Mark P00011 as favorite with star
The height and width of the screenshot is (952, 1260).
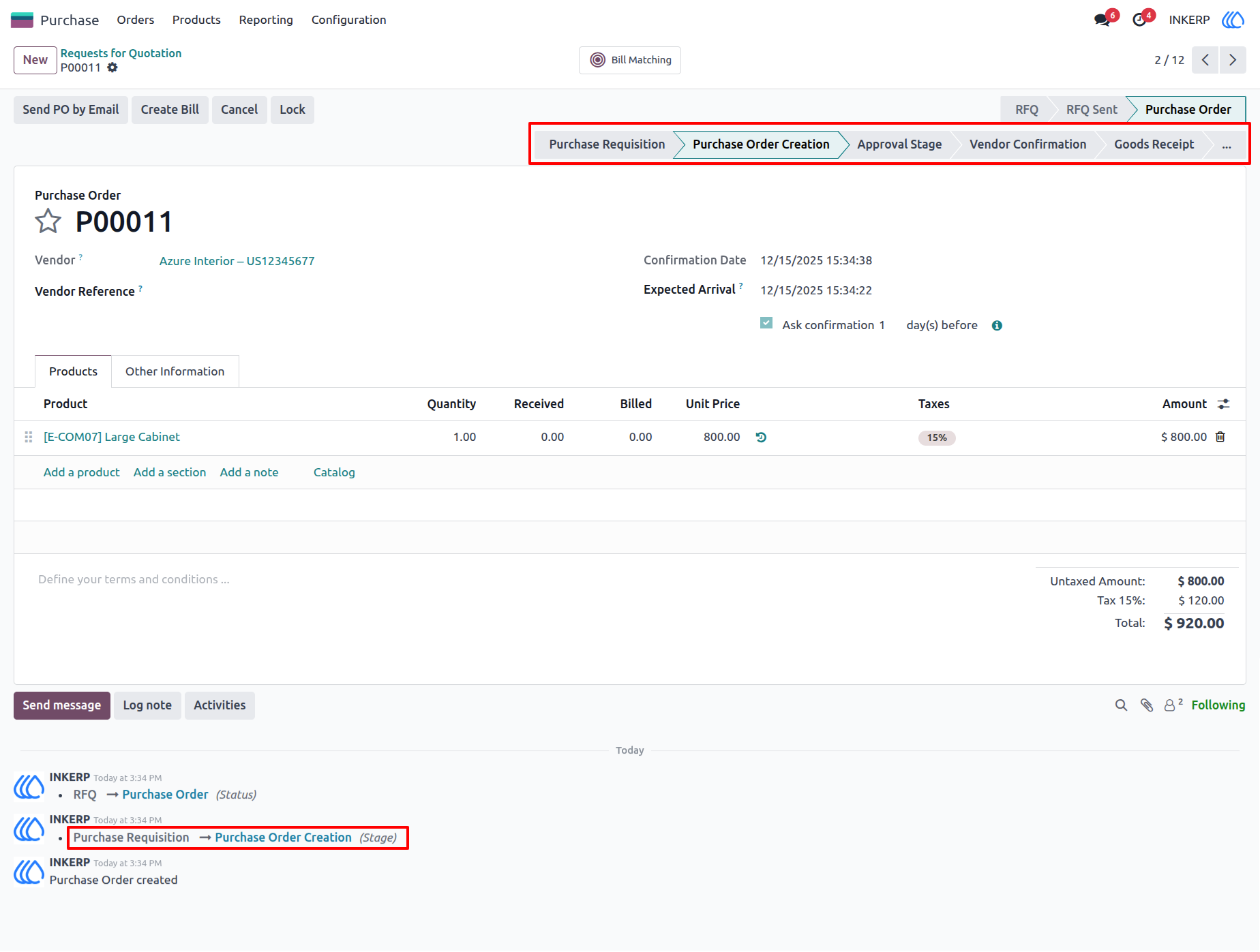(48, 221)
